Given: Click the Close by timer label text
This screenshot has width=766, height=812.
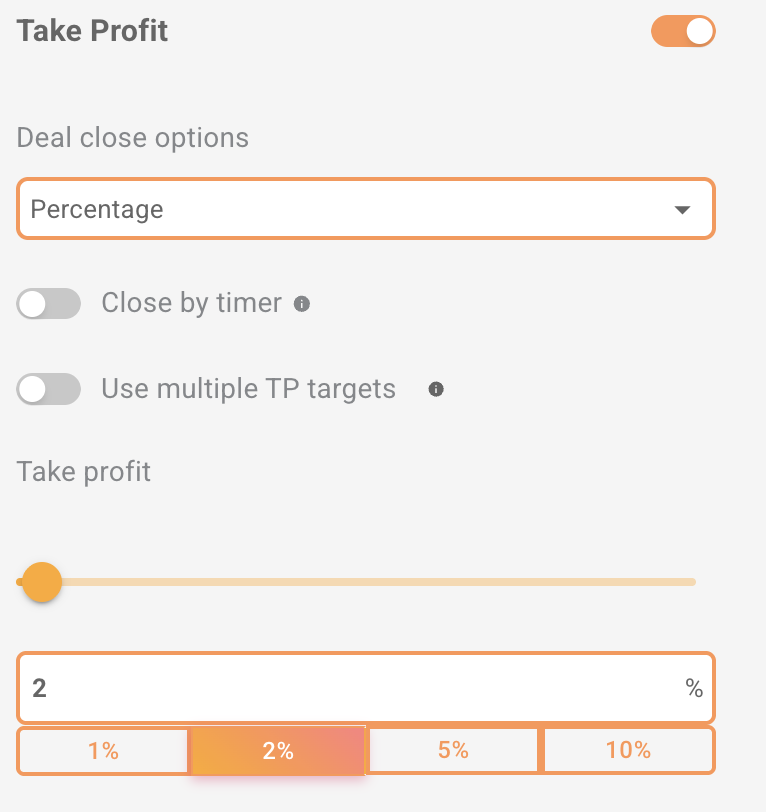Looking at the screenshot, I should click(x=191, y=303).
